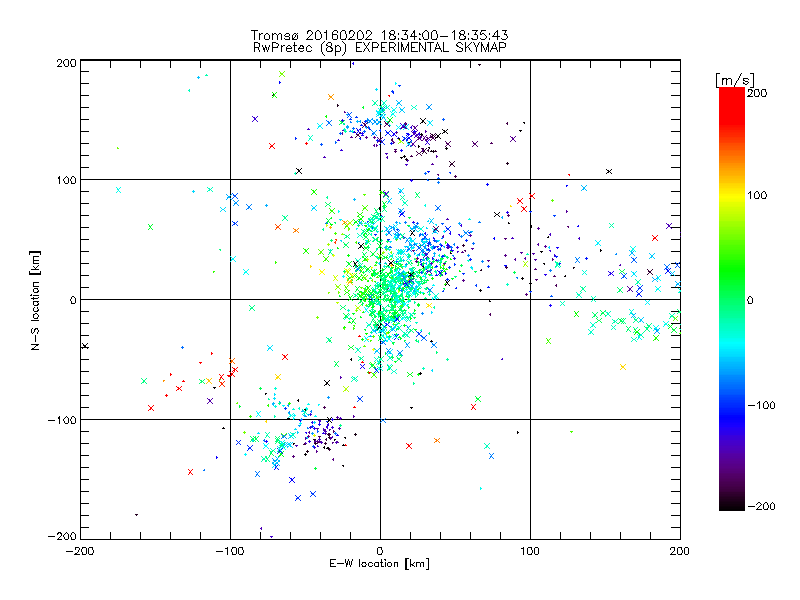The width and height of the screenshot is (800, 600).
Task: Click the '[m/s]' unit label above the color bar
Action: tap(735, 80)
